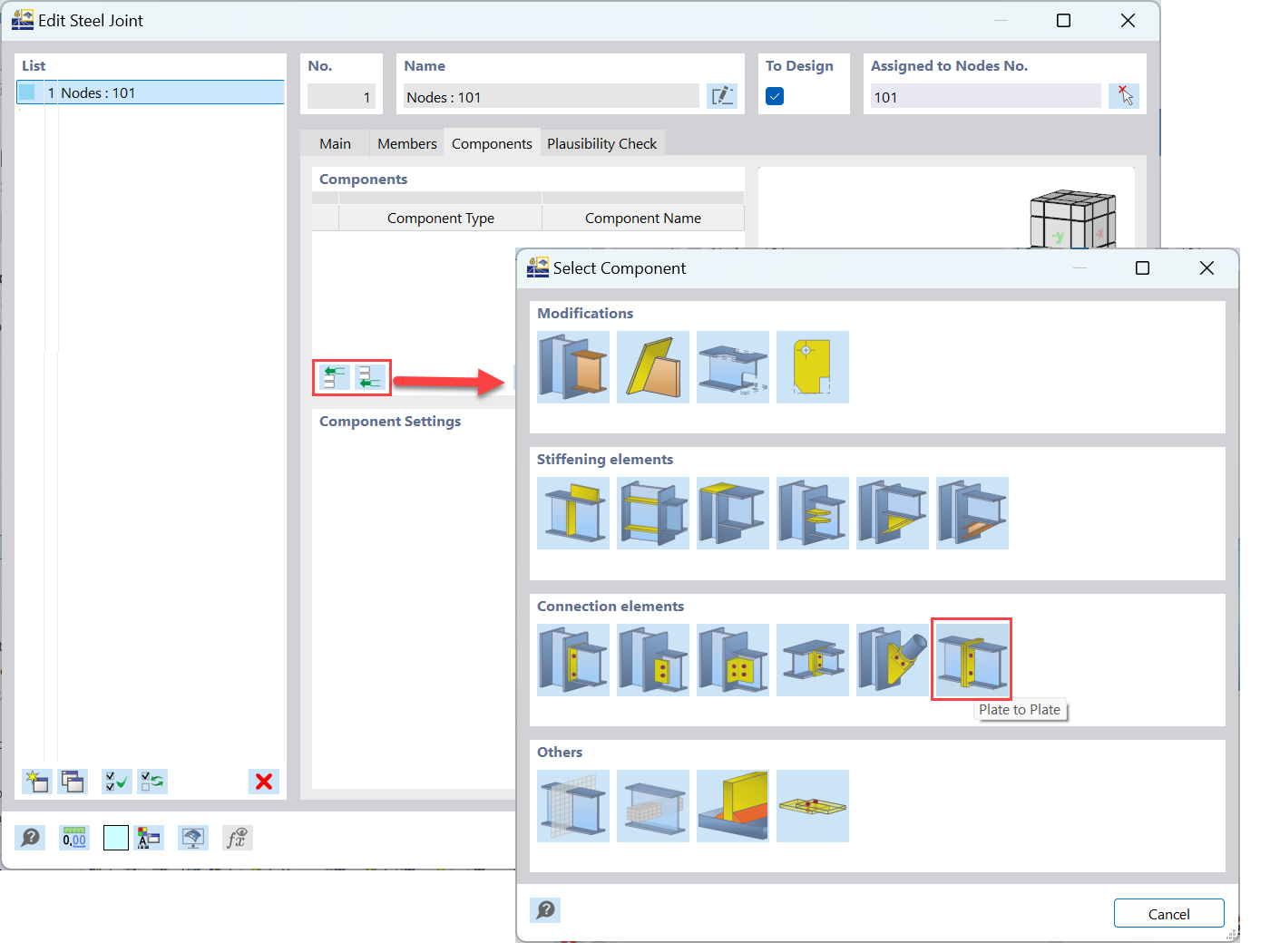The image size is (1270, 952).
Task: Click the Component Name column header
Action: point(643,218)
